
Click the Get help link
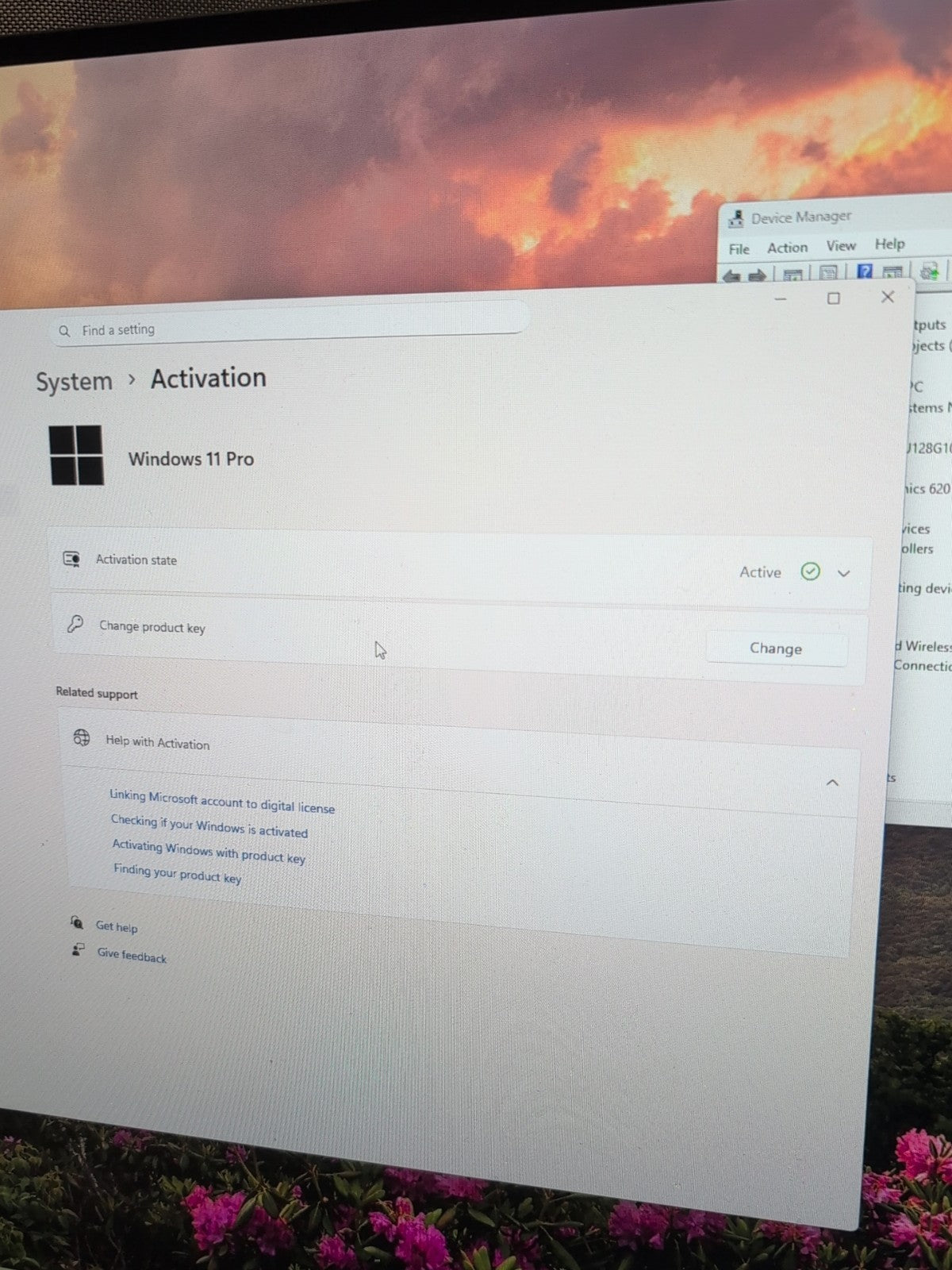117,926
